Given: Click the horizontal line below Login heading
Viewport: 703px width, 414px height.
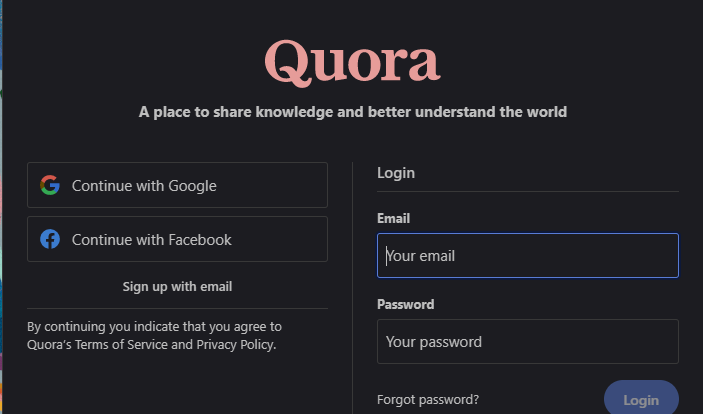Looking at the screenshot, I should [528, 192].
